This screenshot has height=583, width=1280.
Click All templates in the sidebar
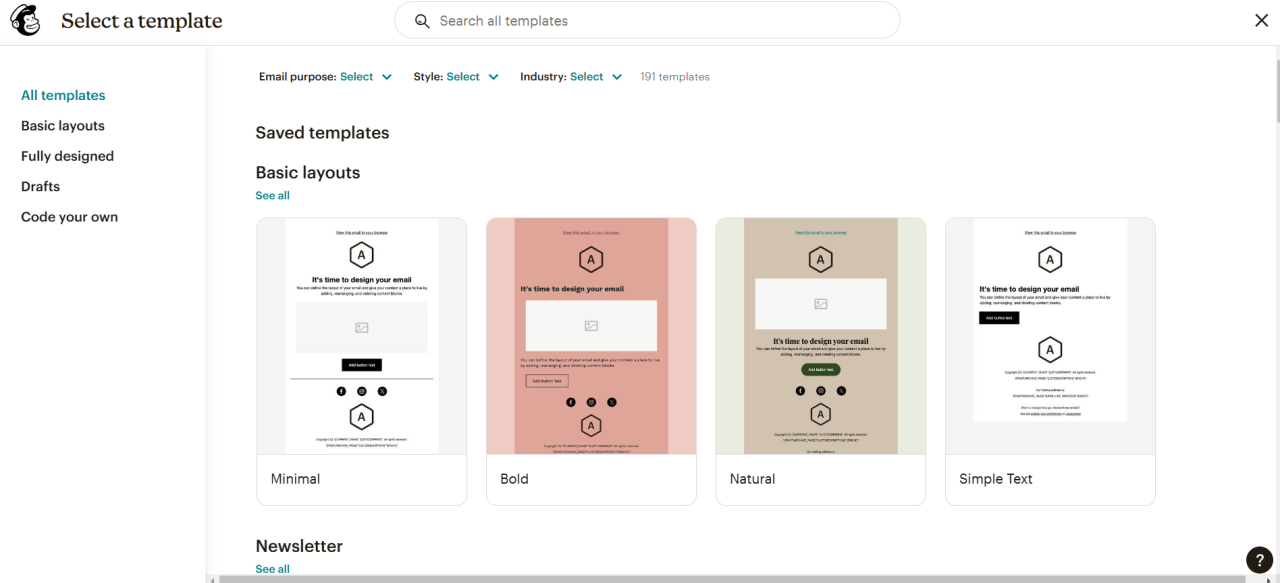62,95
